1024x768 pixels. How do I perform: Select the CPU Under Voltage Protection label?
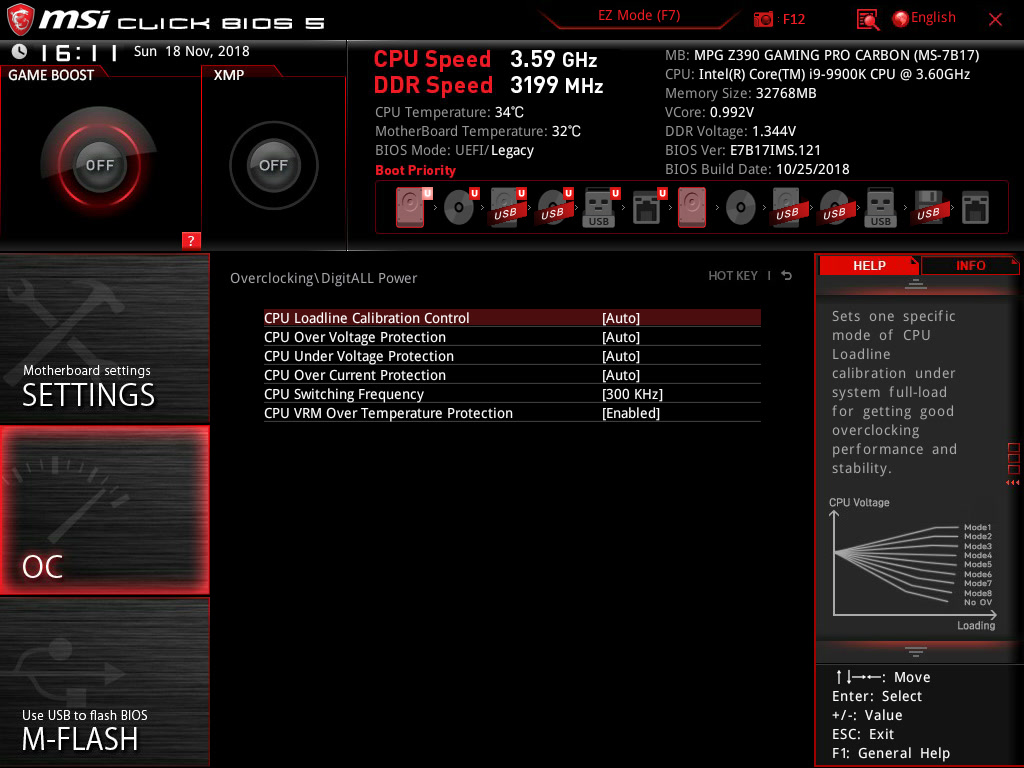click(x=359, y=356)
